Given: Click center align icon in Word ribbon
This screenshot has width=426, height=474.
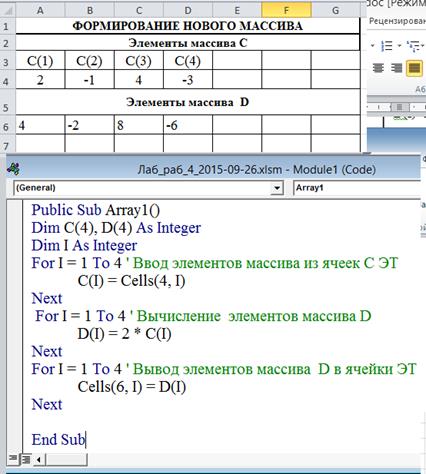Looking at the screenshot, I should point(378,68).
